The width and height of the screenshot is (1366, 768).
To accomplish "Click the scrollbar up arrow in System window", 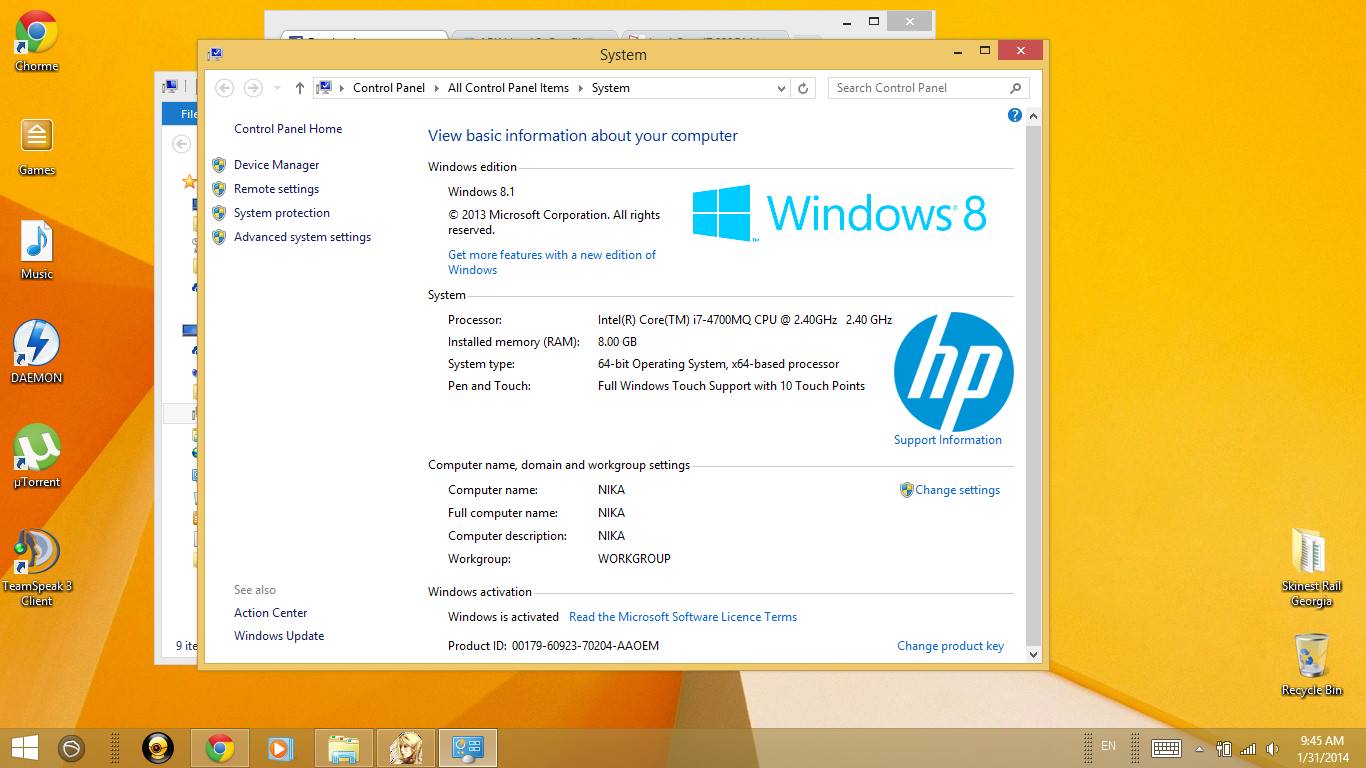I will point(1034,117).
